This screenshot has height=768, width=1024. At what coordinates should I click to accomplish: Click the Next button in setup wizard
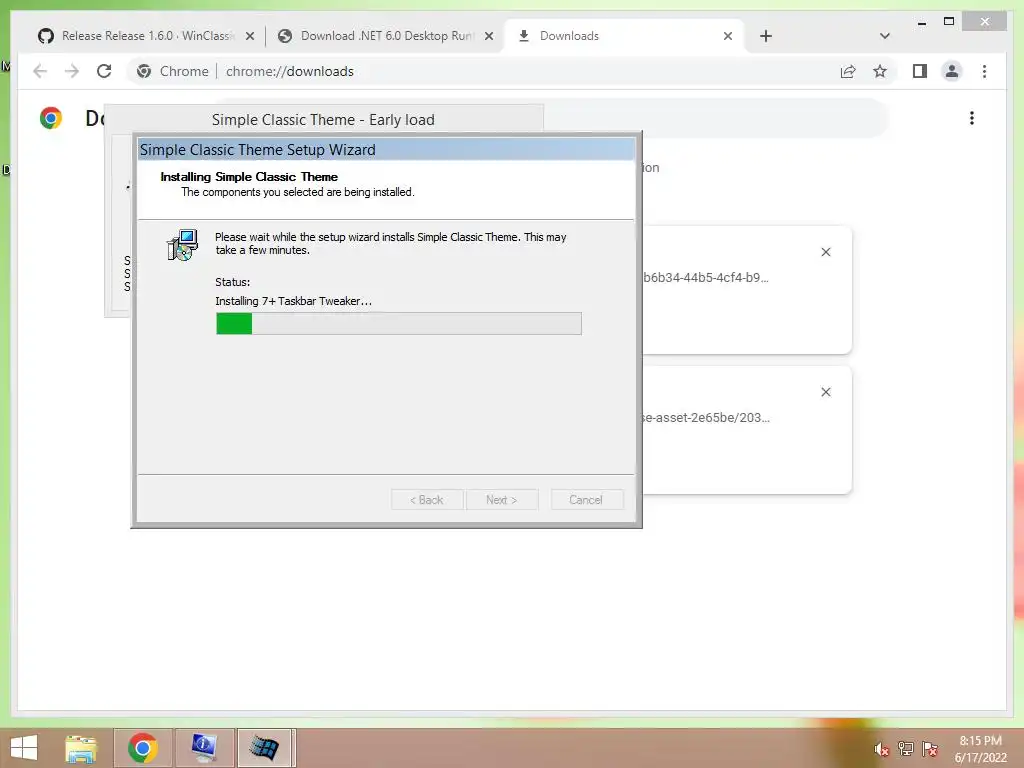(502, 500)
